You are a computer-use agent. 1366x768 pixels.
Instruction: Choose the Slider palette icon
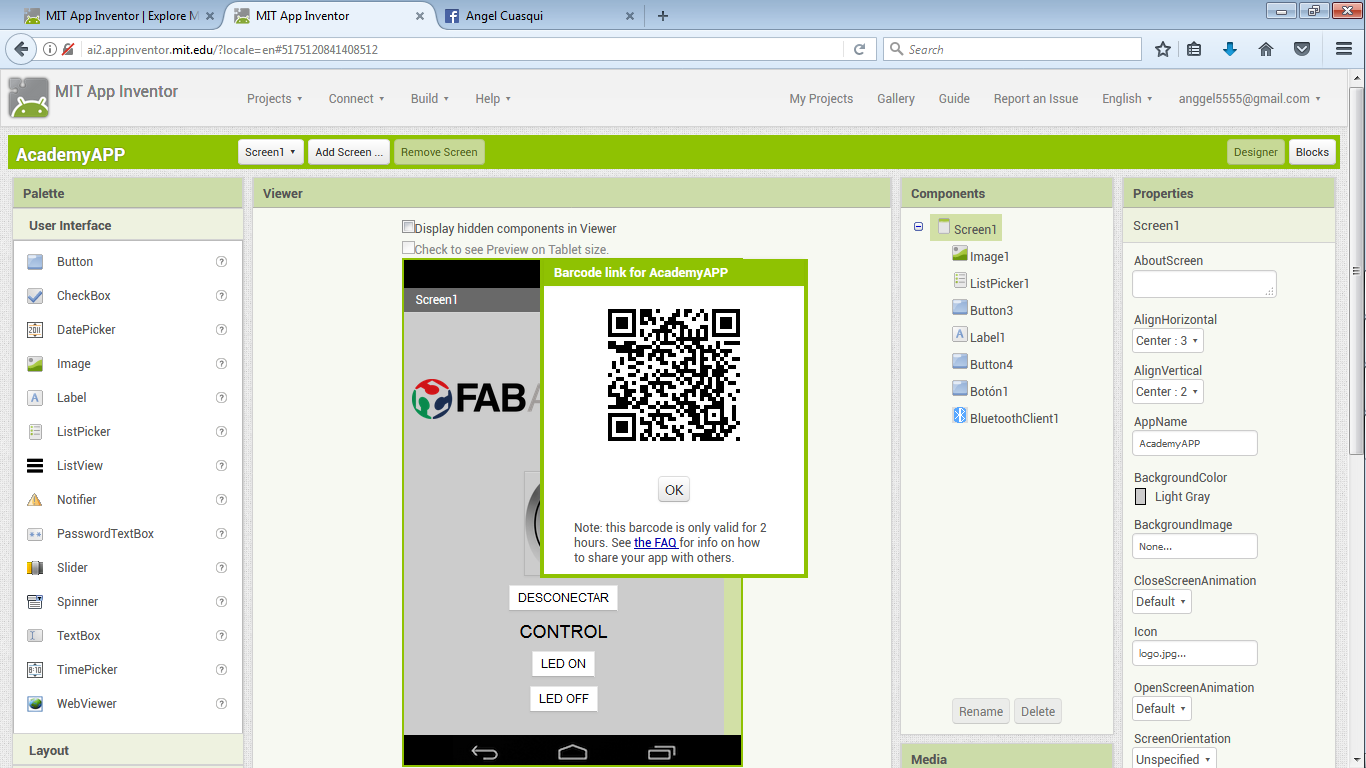[x=35, y=568]
